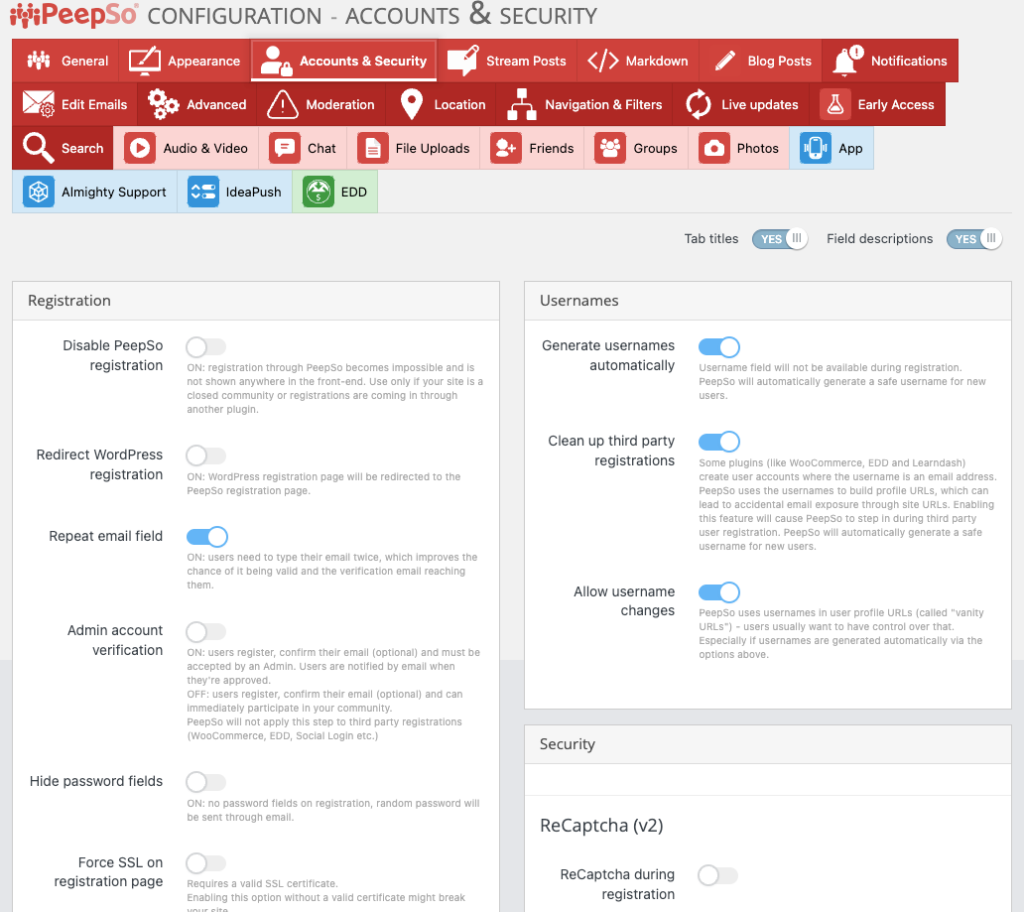Click the EDD green icon

pyautogui.click(x=319, y=192)
